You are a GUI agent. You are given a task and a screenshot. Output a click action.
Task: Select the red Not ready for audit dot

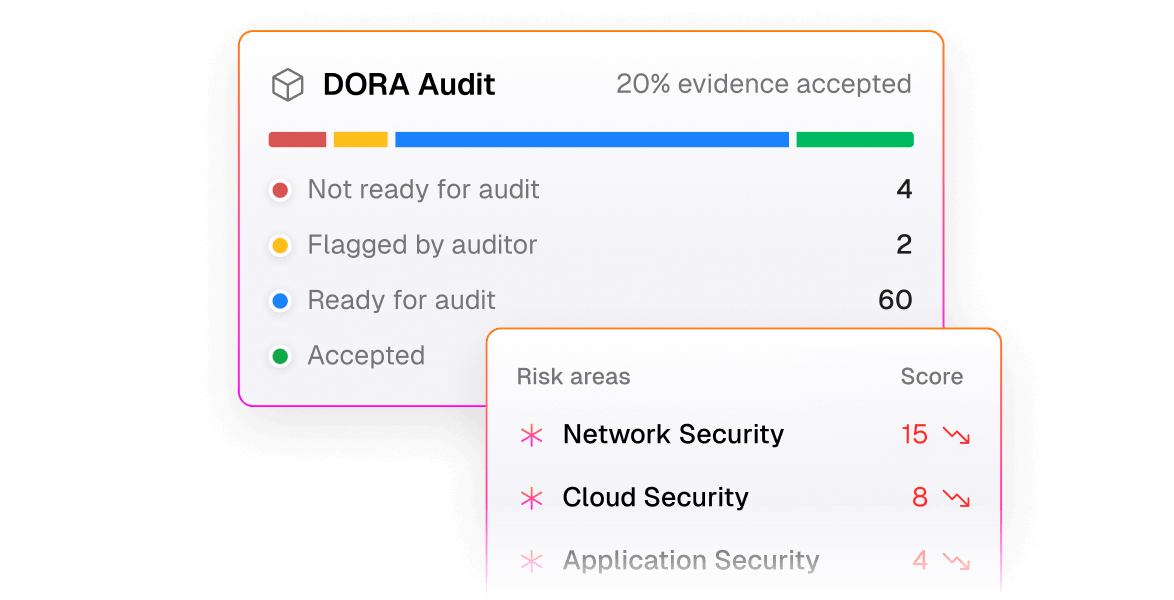tap(280, 190)
